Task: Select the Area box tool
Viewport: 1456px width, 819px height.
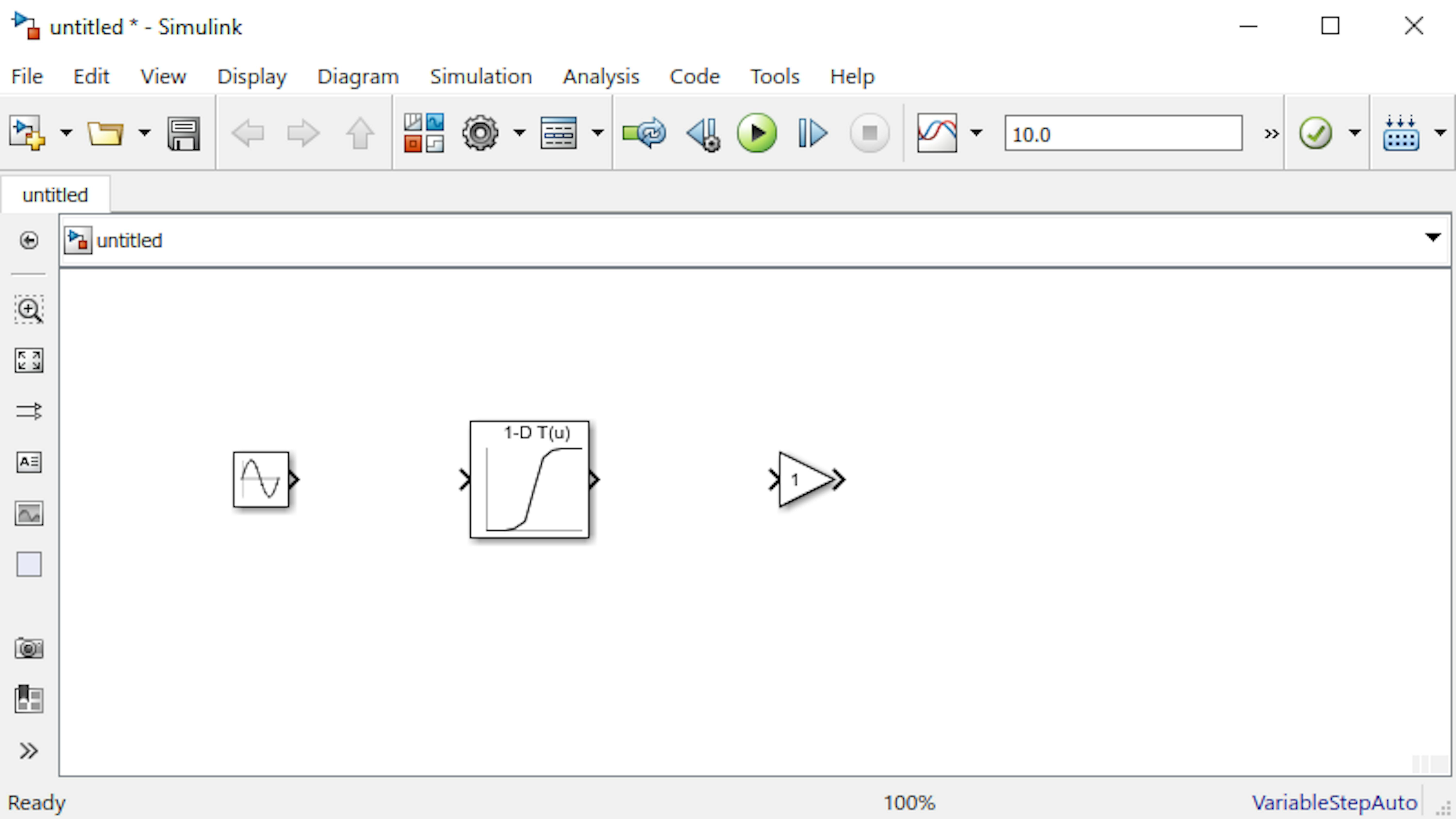Action: (29, 564)
